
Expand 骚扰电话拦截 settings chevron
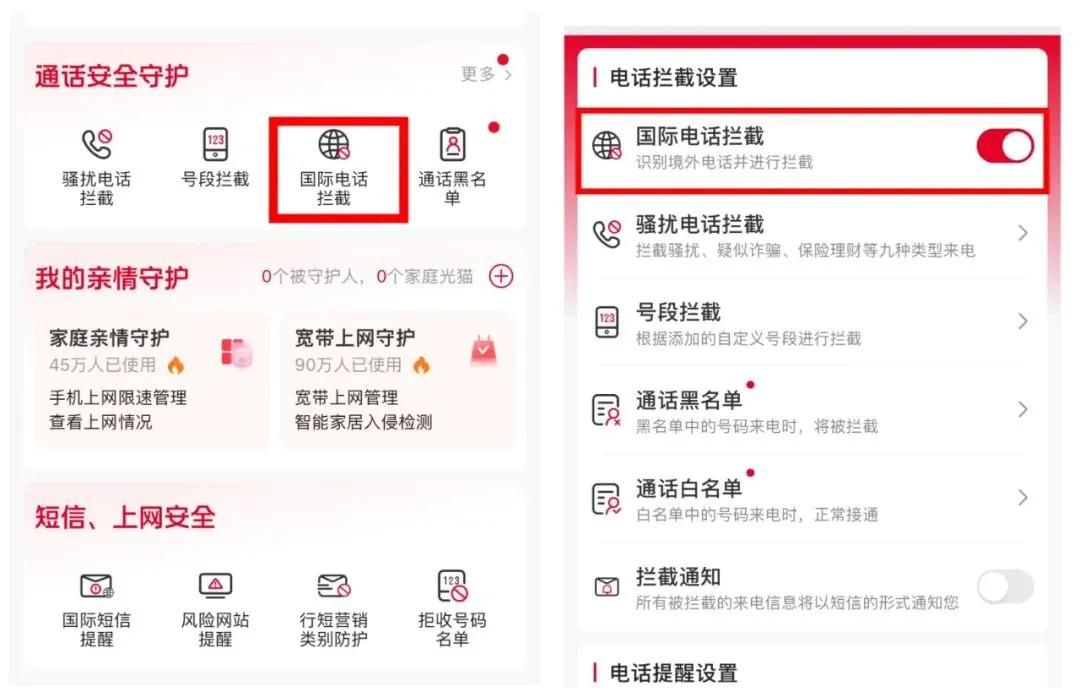tap(1023, 233)
